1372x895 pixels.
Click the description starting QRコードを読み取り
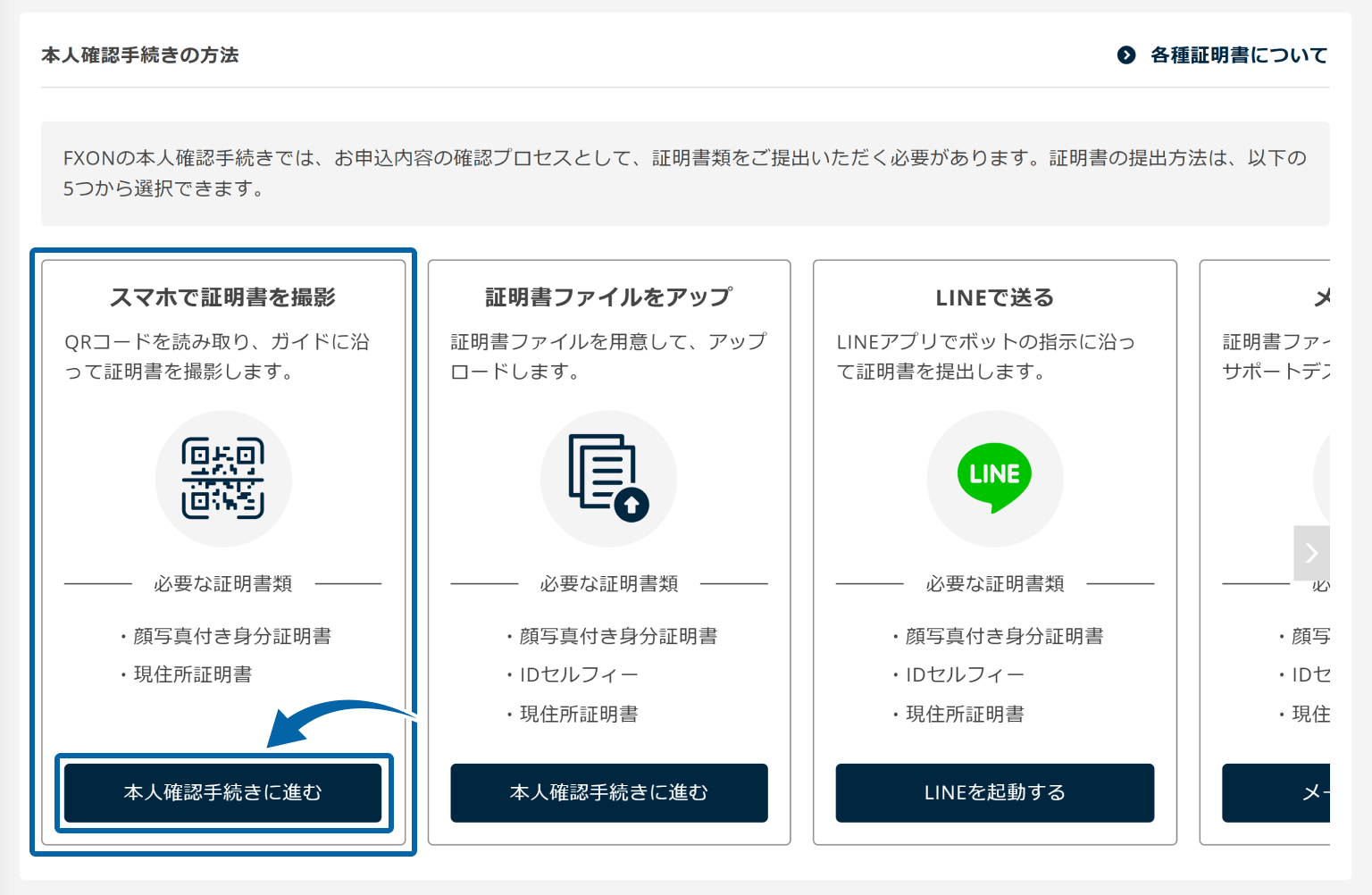coord(217,356)
